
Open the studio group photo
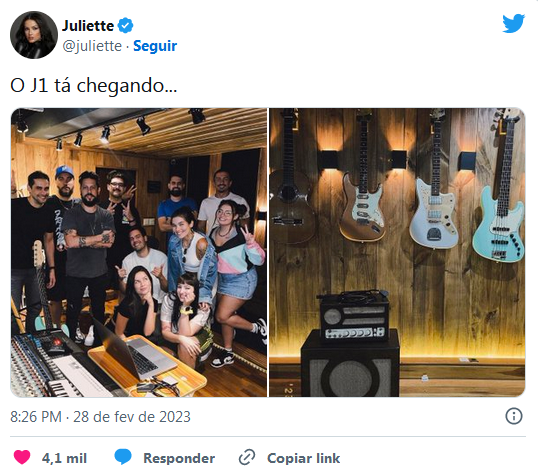139,253
